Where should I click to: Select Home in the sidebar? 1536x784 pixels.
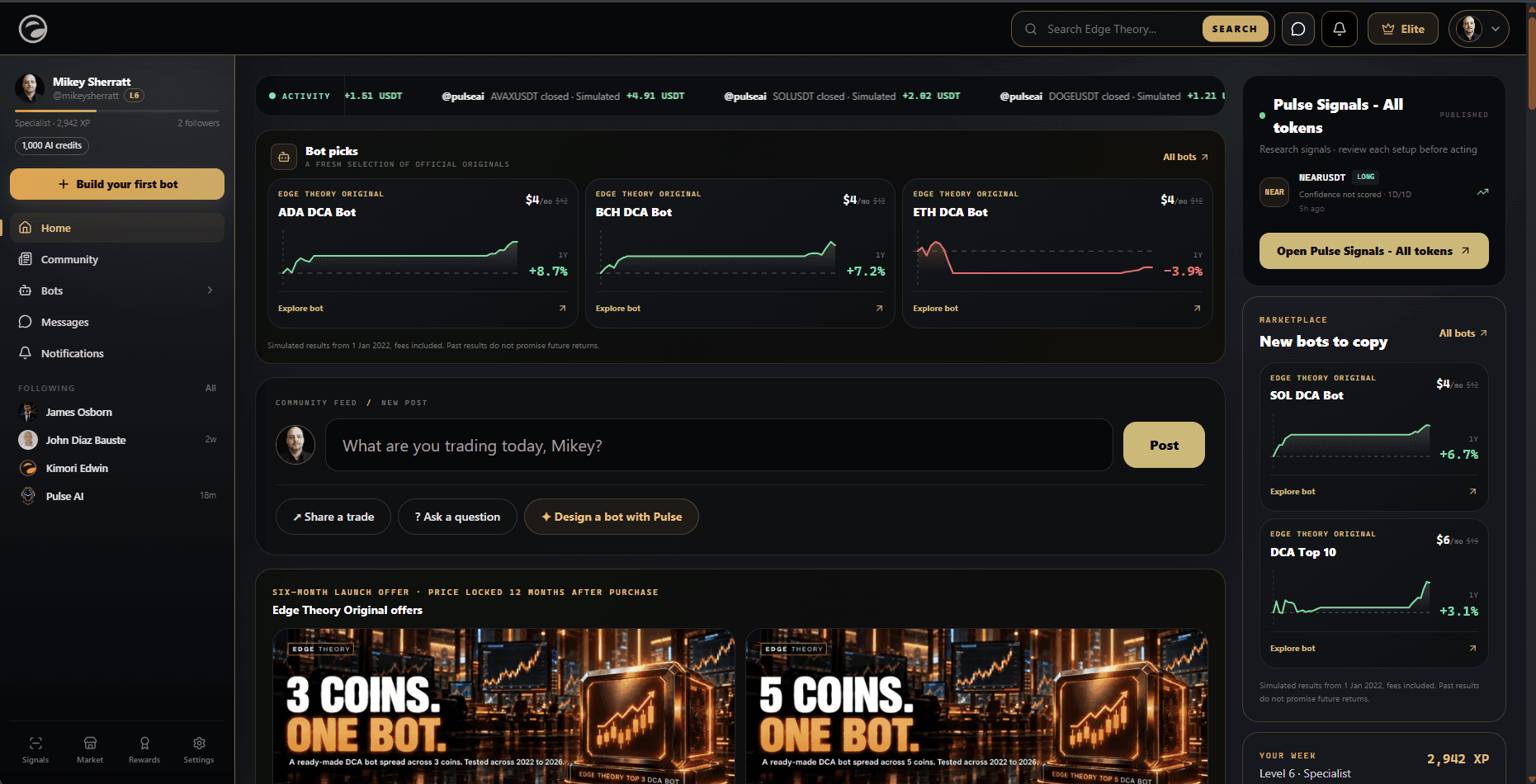pyautogui.click(x=117, y=228)
